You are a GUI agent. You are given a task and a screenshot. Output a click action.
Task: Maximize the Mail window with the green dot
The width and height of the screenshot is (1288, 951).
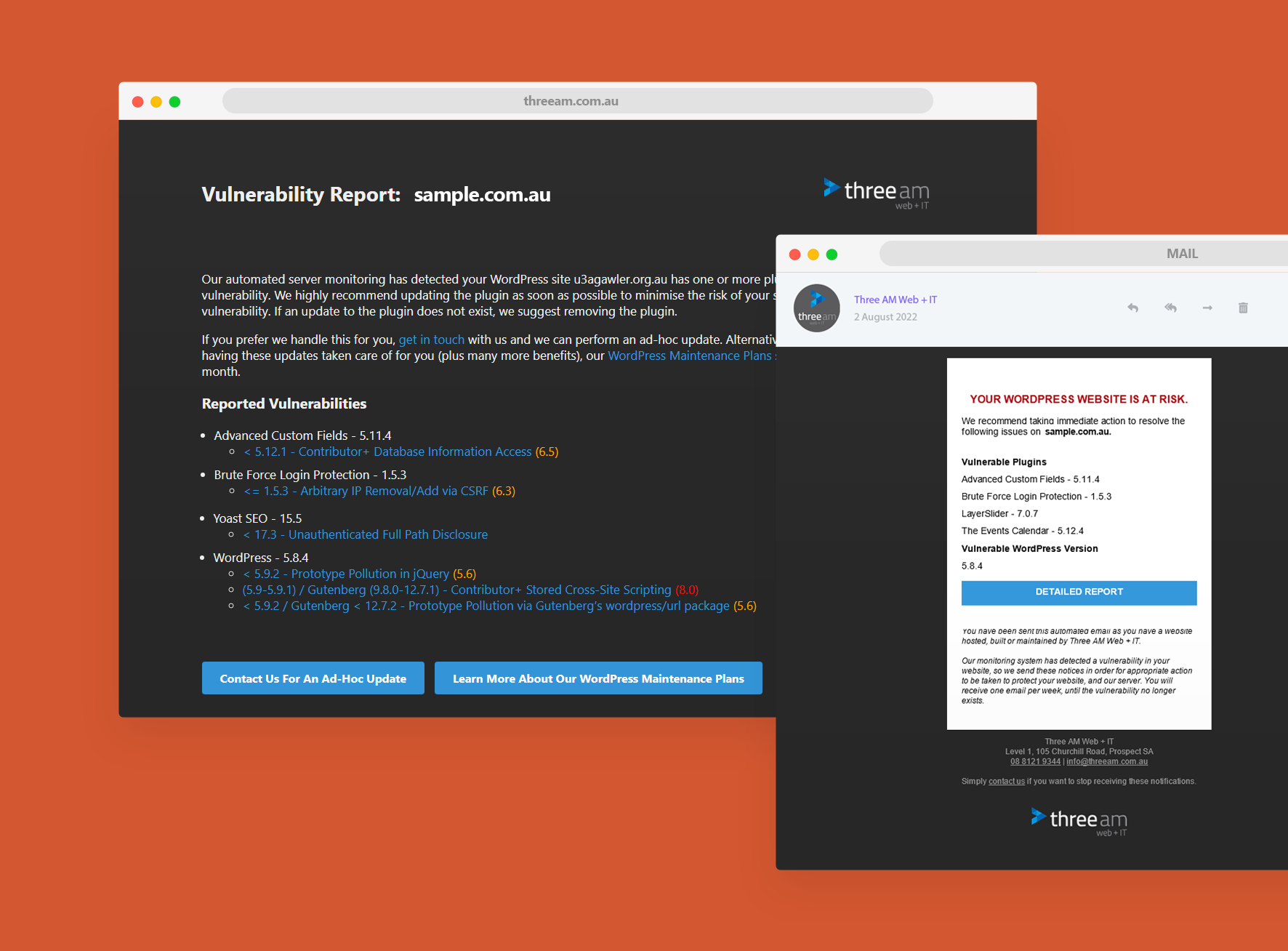832,254
